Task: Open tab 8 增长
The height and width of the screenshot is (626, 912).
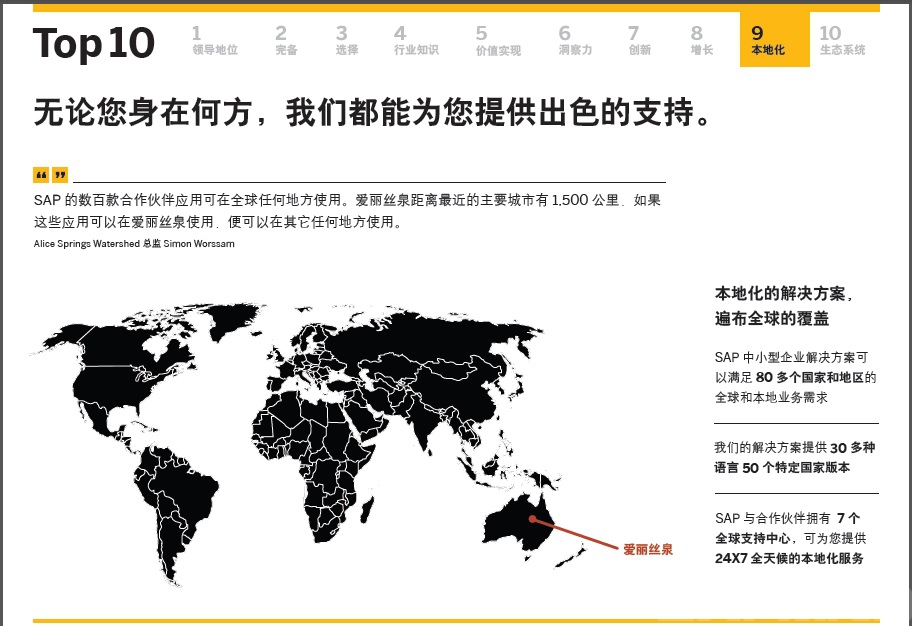Action: 701,40
